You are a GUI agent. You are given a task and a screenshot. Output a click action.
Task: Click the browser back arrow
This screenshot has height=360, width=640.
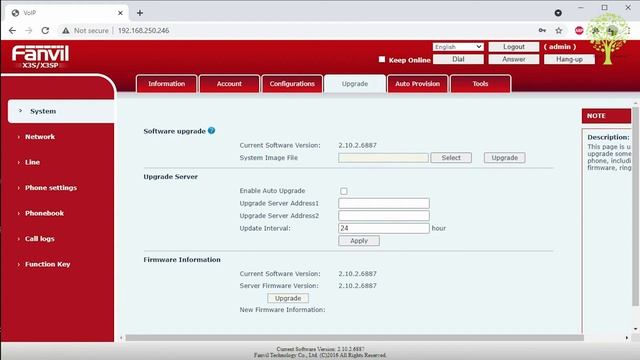pyautogui.click(x=12, y=31)
